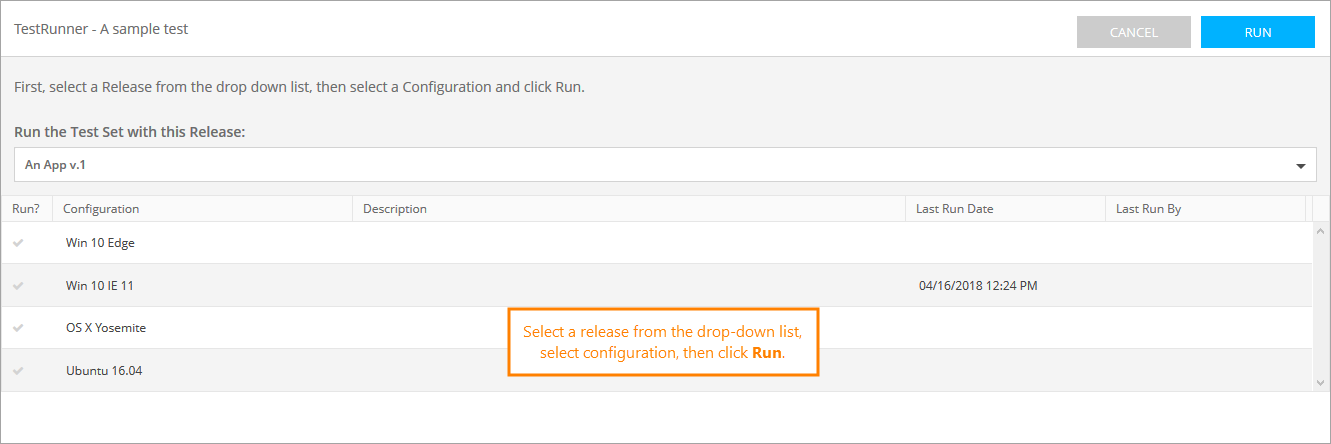Toggle the run checkmark for Win 10 Edge

[x=18, y=243]
